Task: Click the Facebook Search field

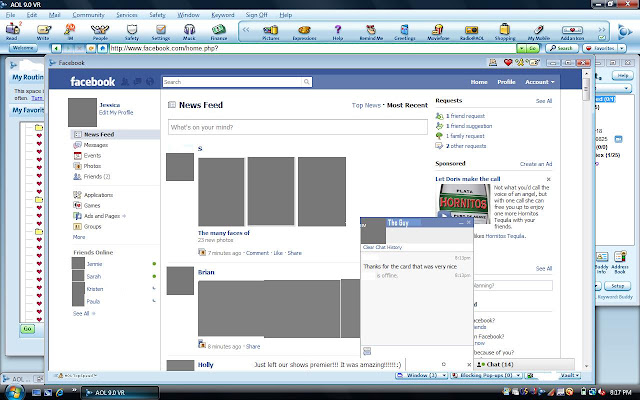Action: (233, 82)
